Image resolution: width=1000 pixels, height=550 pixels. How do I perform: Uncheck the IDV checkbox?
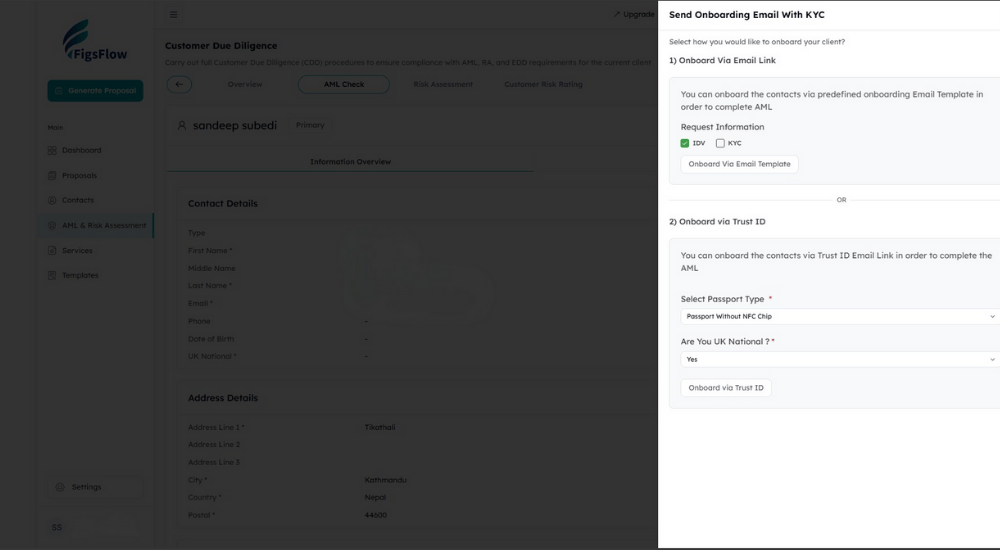(685, 143)
